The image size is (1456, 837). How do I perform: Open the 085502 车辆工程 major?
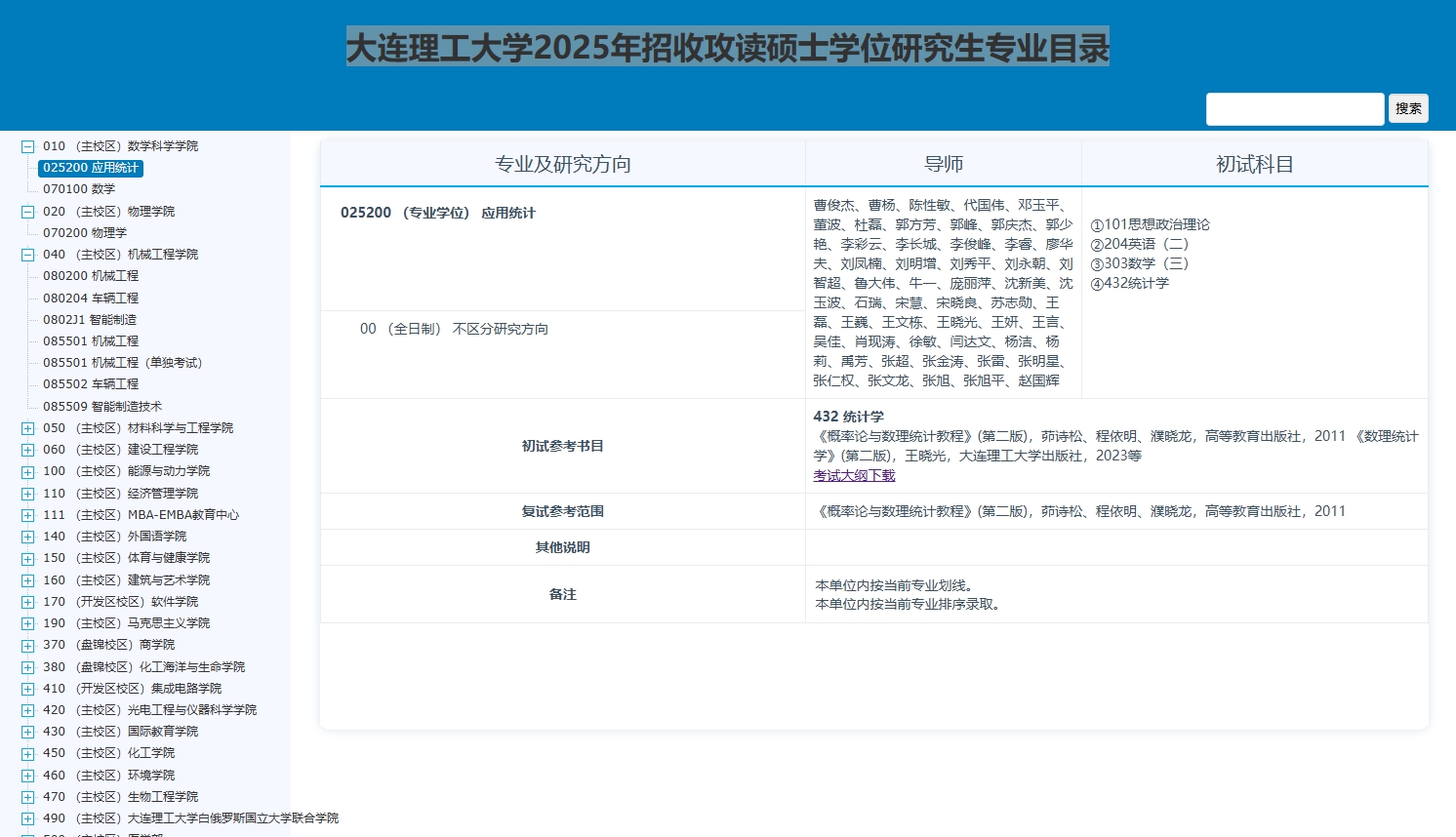[91, 384]
